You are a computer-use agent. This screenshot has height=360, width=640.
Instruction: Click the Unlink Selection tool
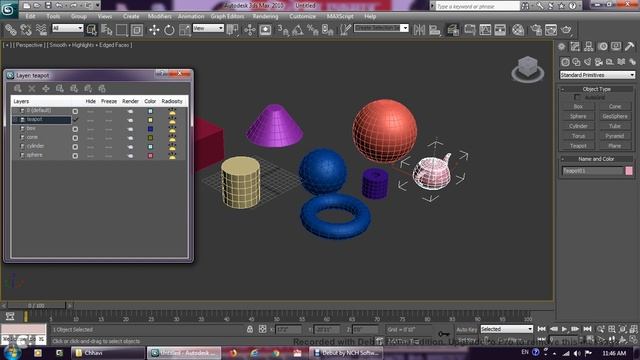26,30
